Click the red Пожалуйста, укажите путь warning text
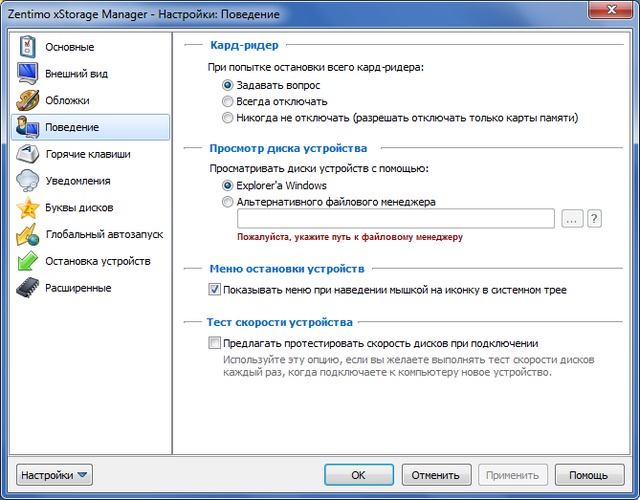640x500 pixels. [x=350, y=237]
